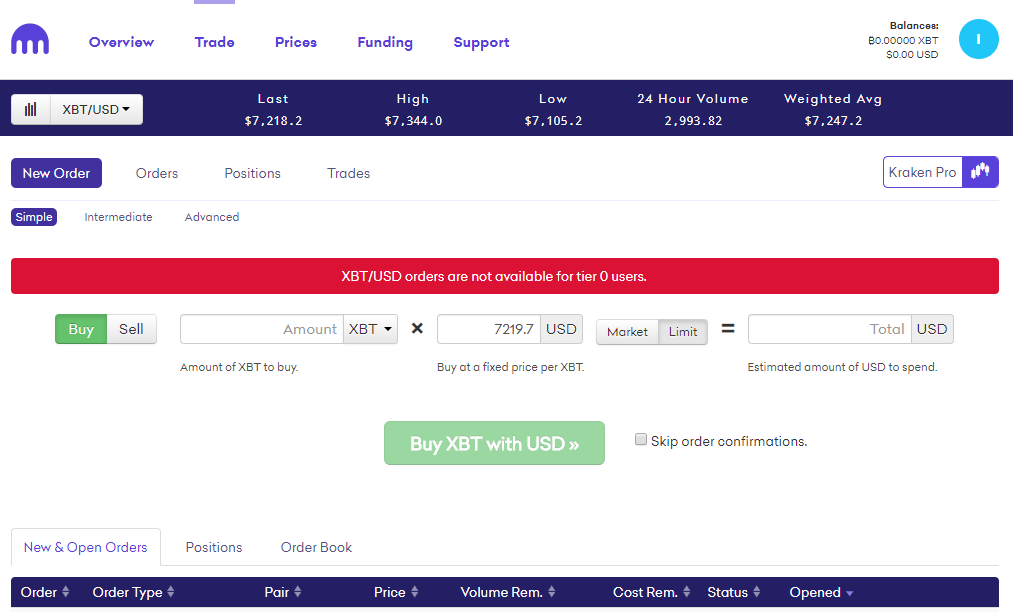Image resolution: width=1013 pixels, height=612 pixels.
Task: Click the Buy XBT with USD button
Action: (x=494, y=442)
